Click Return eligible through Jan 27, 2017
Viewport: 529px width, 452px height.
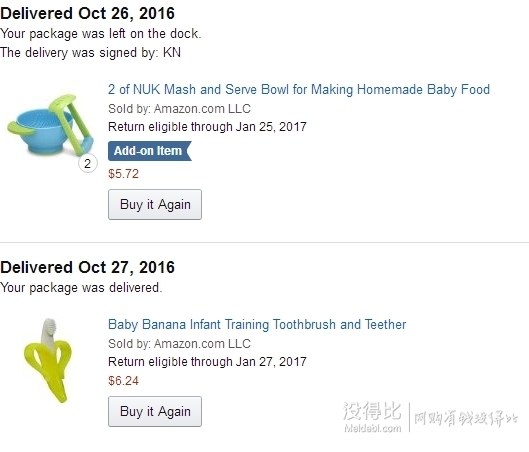click(207, 362)
